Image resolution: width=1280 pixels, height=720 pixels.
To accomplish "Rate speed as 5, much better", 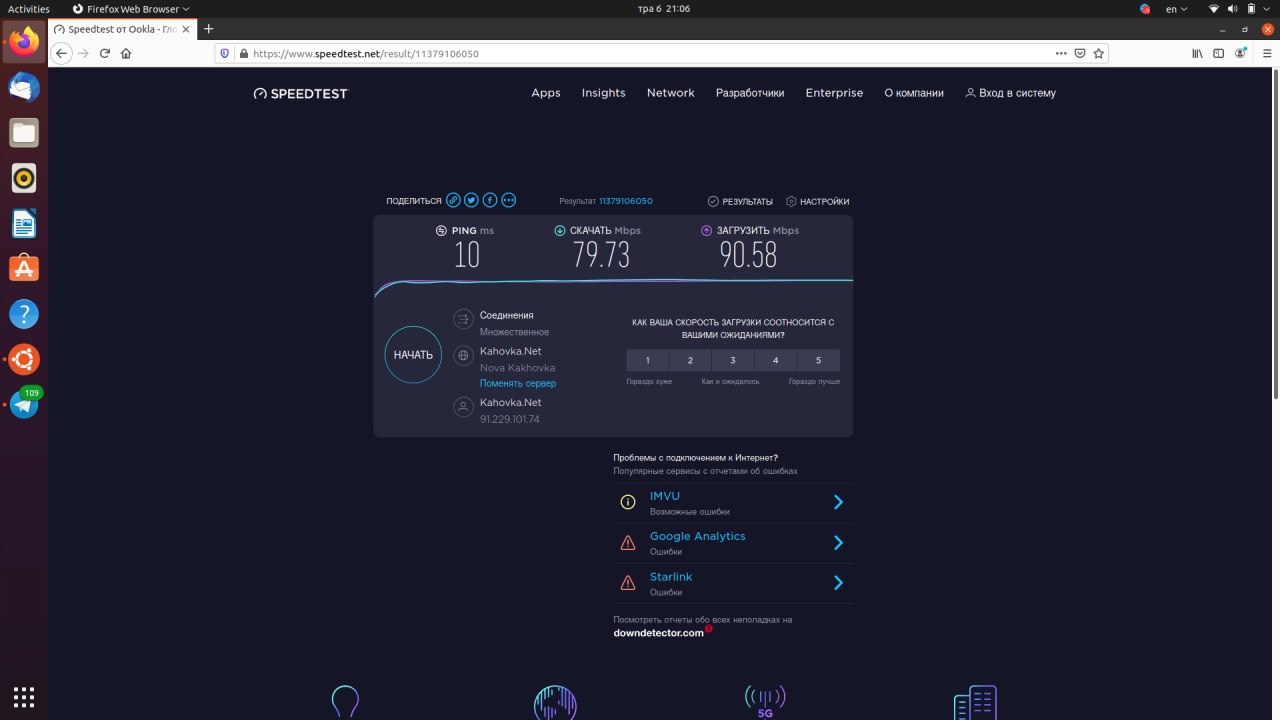I will [818, 360].
